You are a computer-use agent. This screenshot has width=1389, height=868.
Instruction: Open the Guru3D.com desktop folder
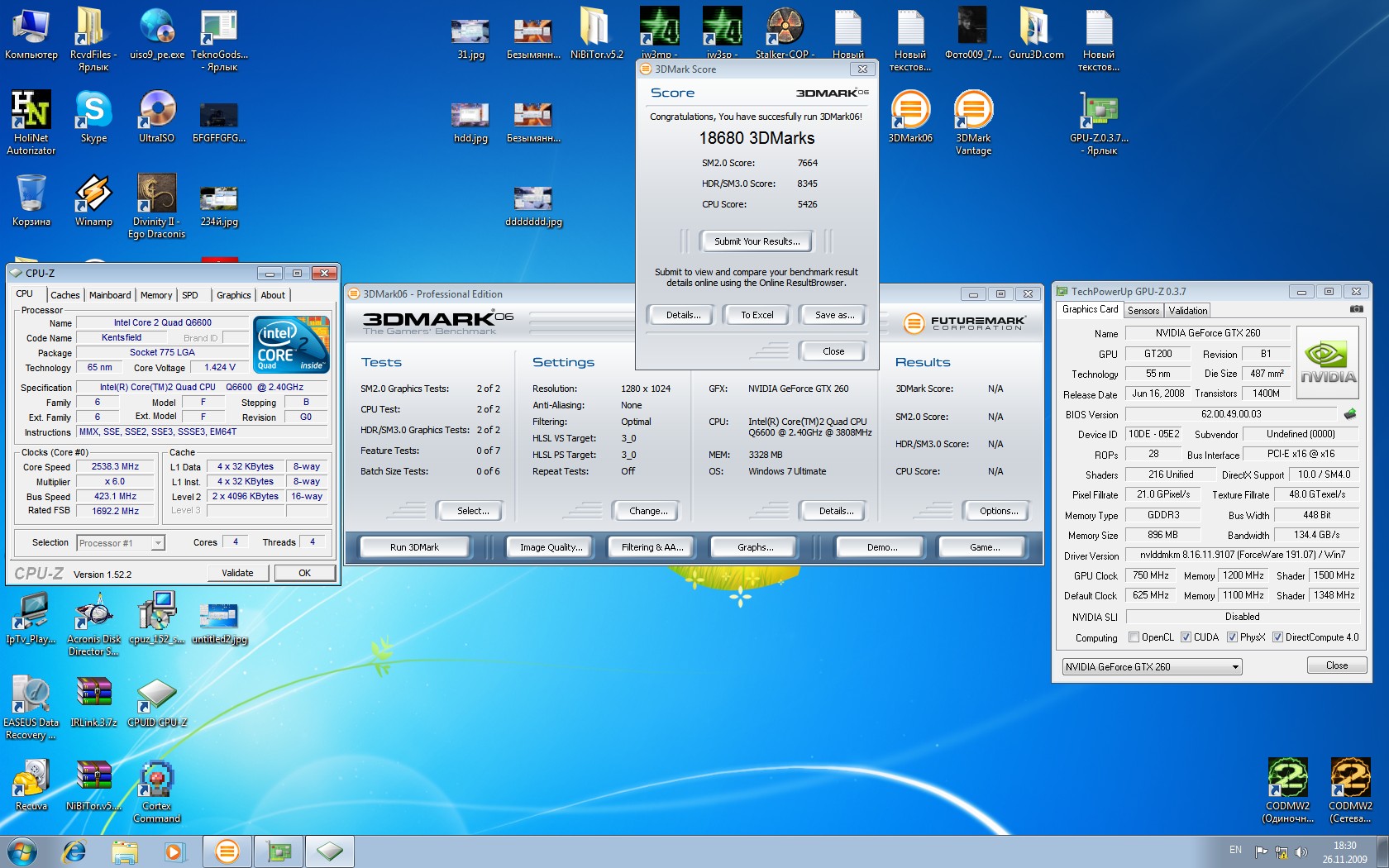click(1036, 34)
